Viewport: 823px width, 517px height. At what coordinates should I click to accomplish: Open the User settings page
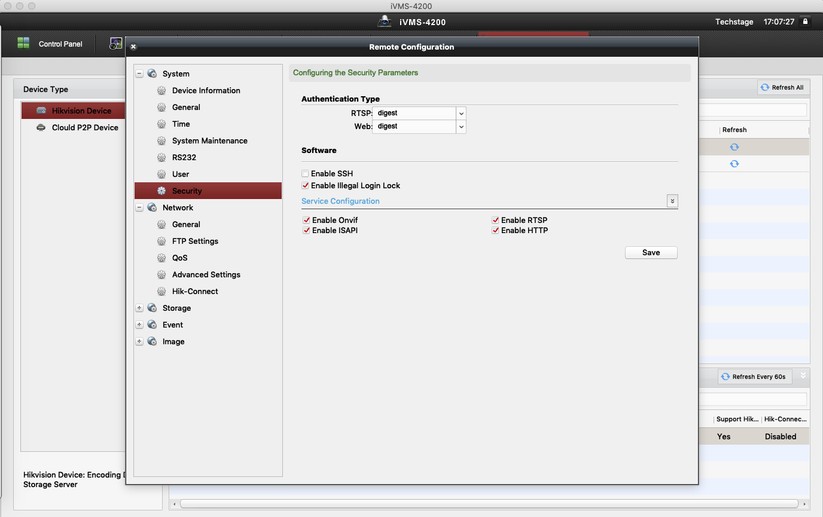coord(180,174)
